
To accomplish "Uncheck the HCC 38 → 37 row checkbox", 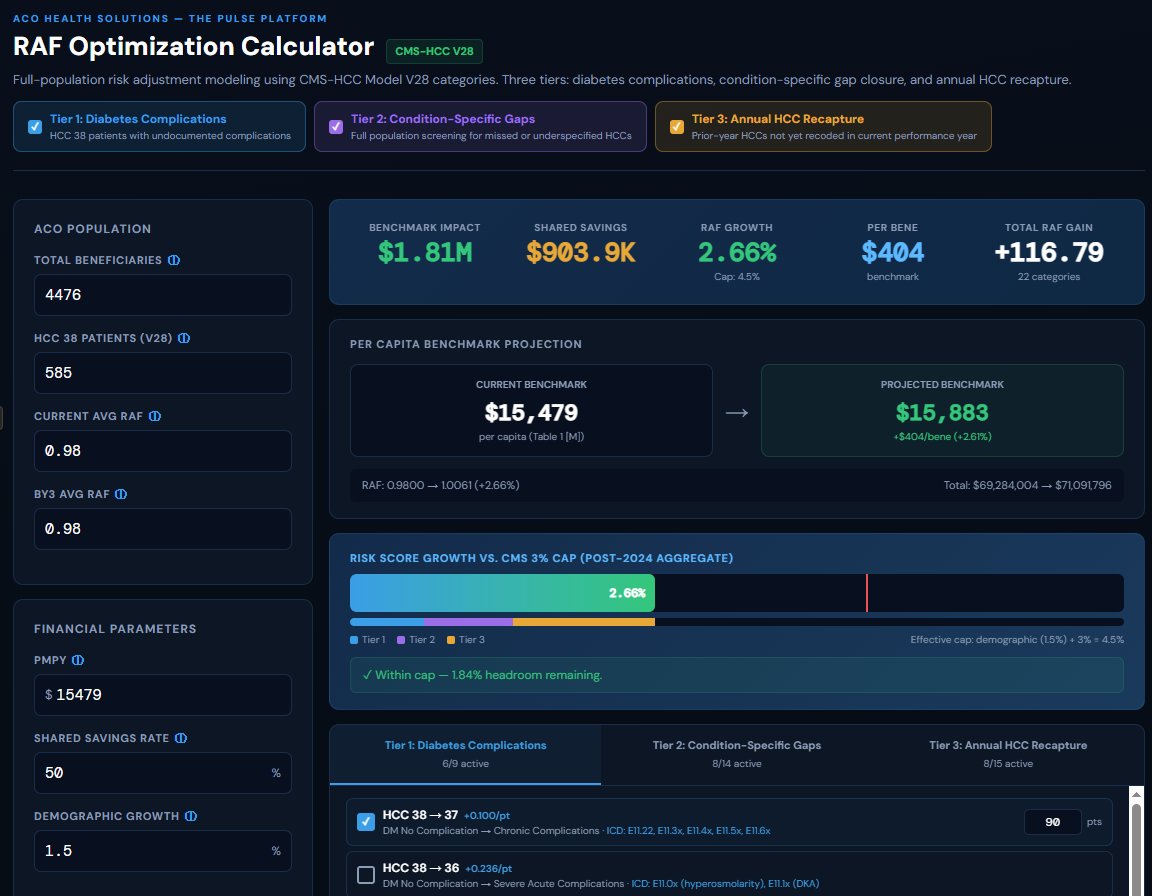I will (x=365, y=822).
